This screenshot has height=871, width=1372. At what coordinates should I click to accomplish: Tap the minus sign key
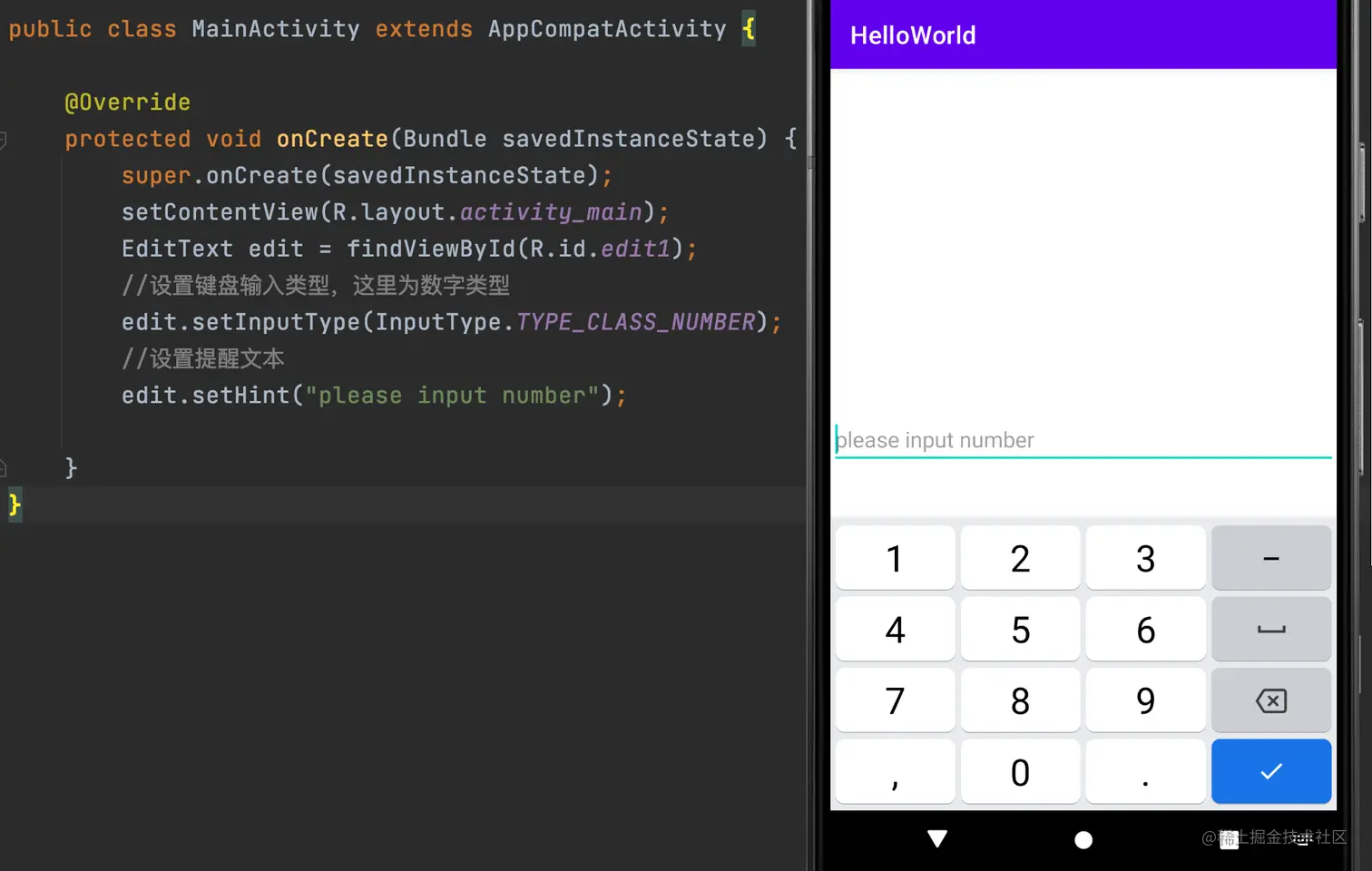(x=1271, y=558)
